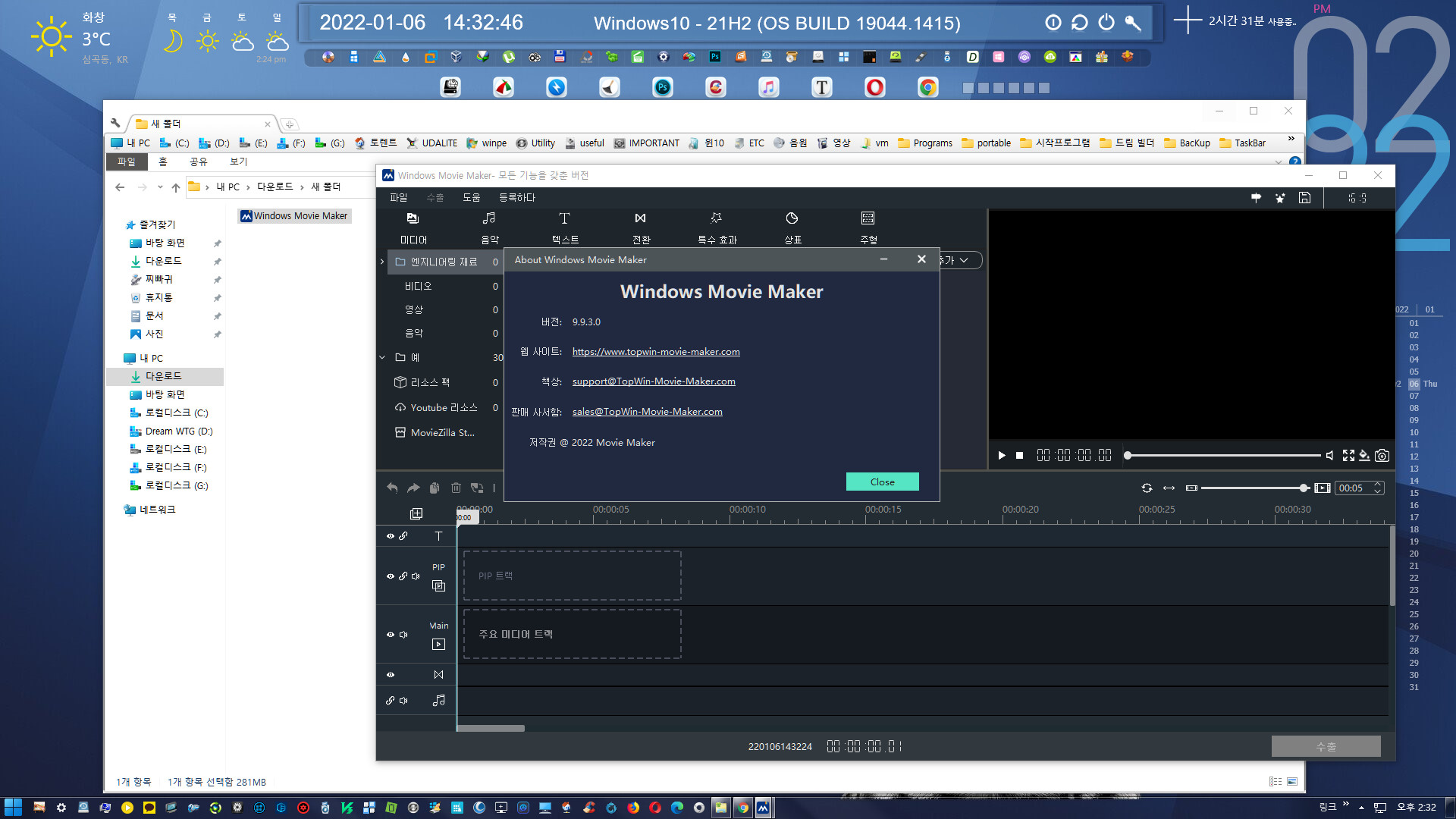This screenshot has height=819, width=1456.
Task: Click the zoom out filmstrip icon
Action: pyautogui.click(x=1191, y=488)
